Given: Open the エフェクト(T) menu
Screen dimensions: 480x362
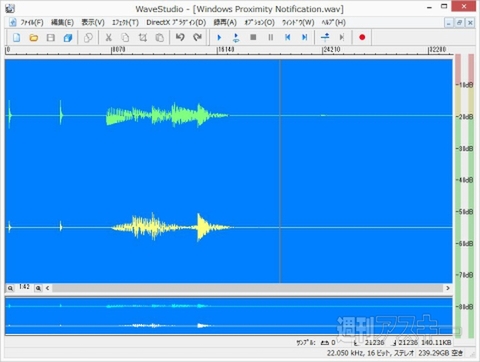Looking at the screenshot, I should 125,22.
